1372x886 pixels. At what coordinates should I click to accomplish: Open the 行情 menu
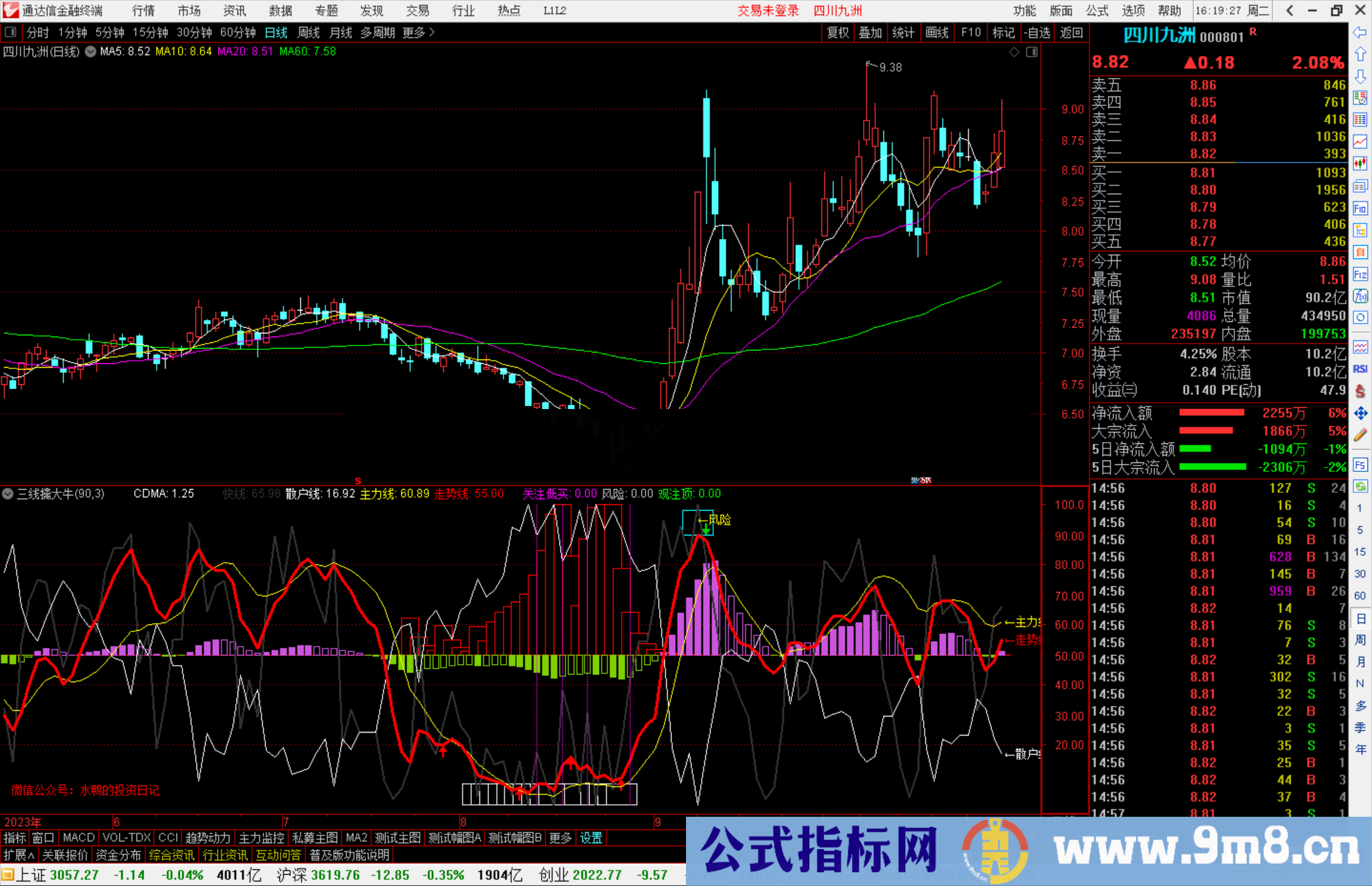142,10
